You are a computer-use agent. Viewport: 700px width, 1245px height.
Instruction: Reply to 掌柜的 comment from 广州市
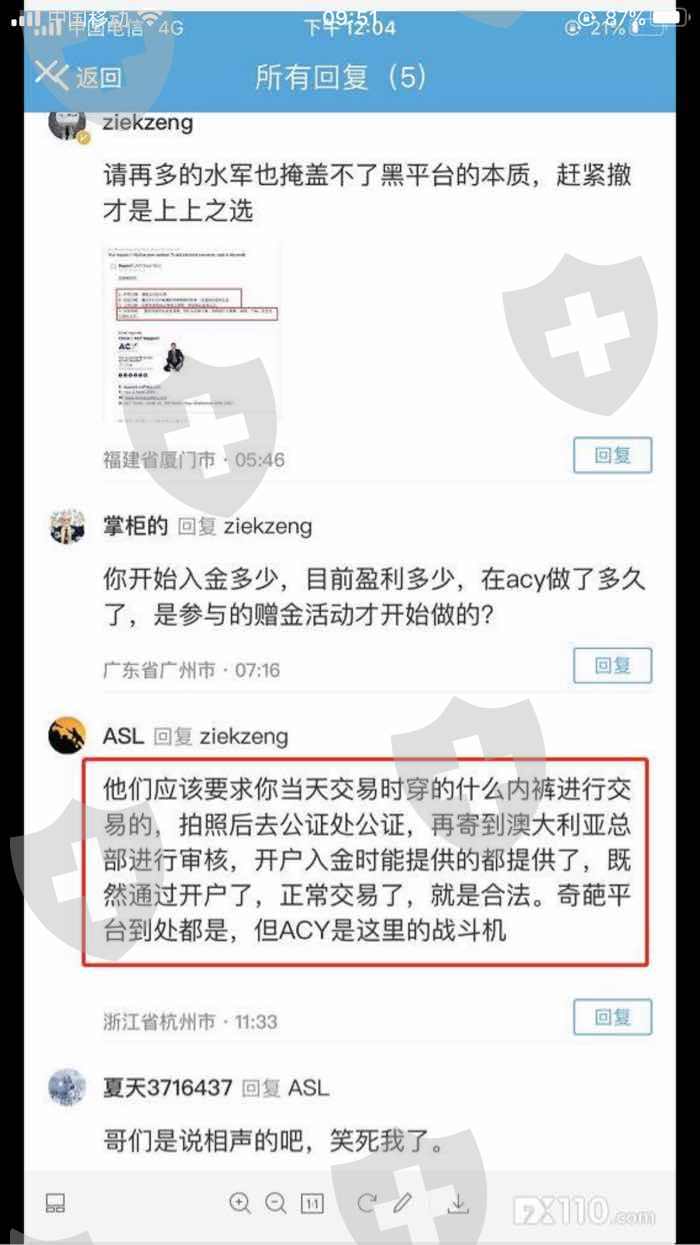(612, 665)
